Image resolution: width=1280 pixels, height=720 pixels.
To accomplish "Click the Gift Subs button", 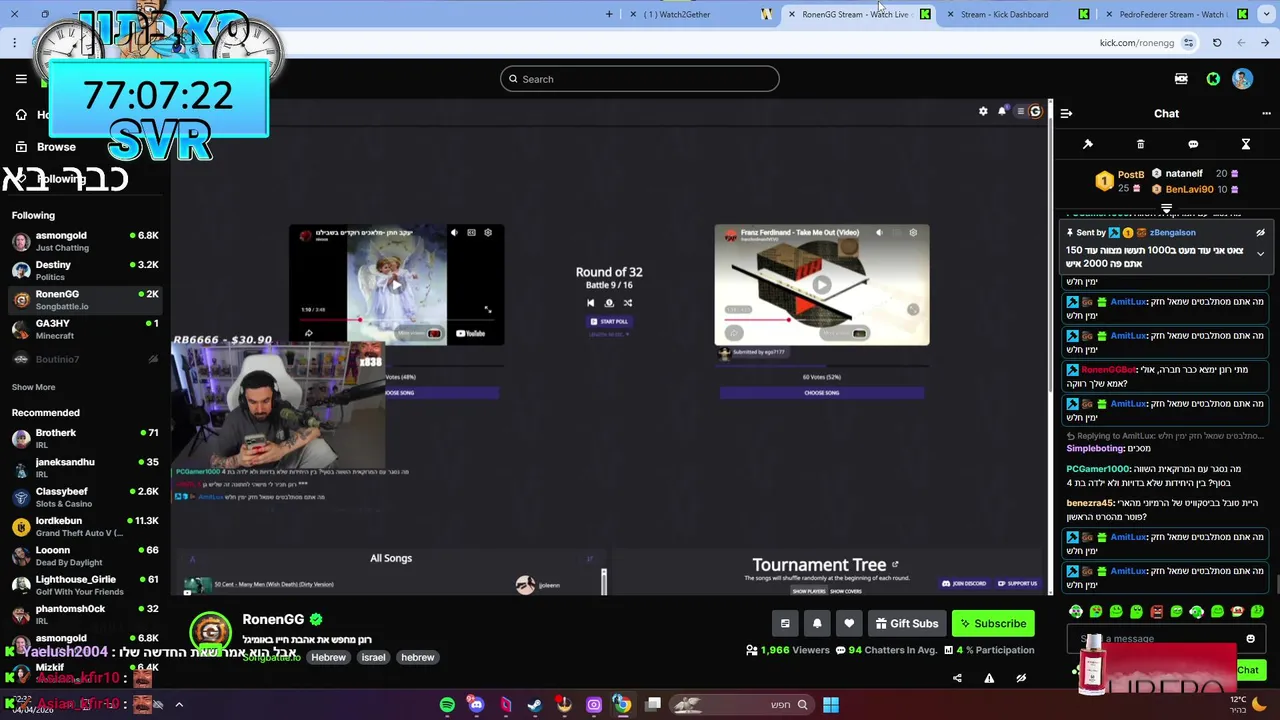I will (x=907, y=624).
